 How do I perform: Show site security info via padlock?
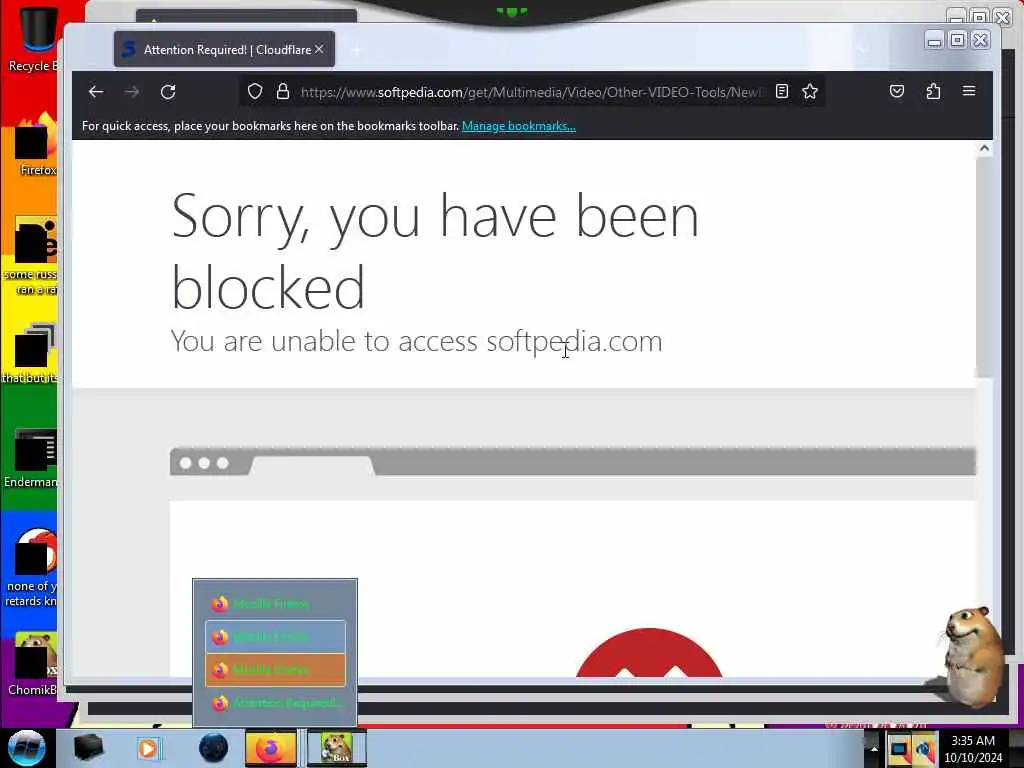click(283, 92)
